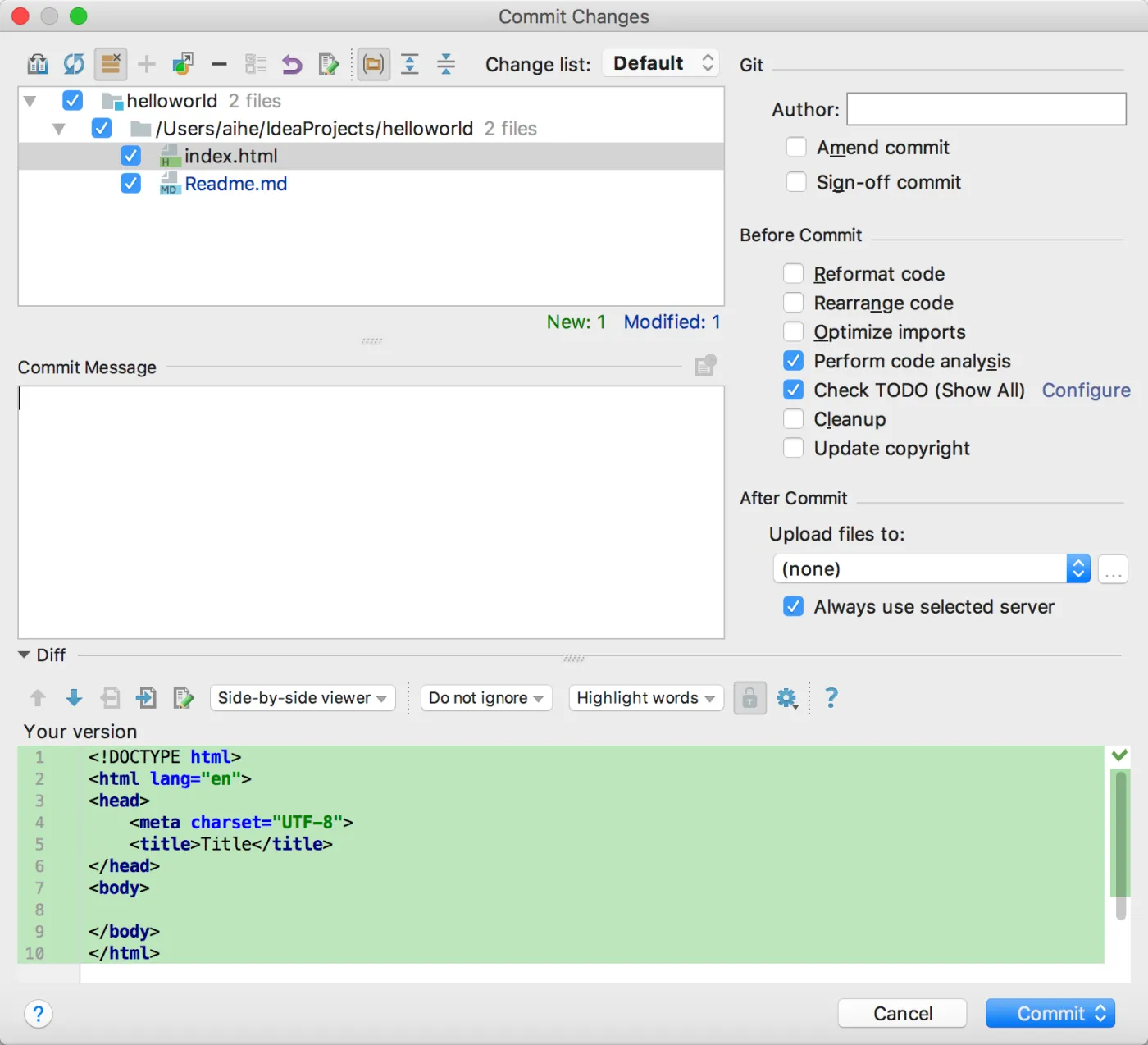Toggle Group by Directory folder icon

click(x=373, y=64)
